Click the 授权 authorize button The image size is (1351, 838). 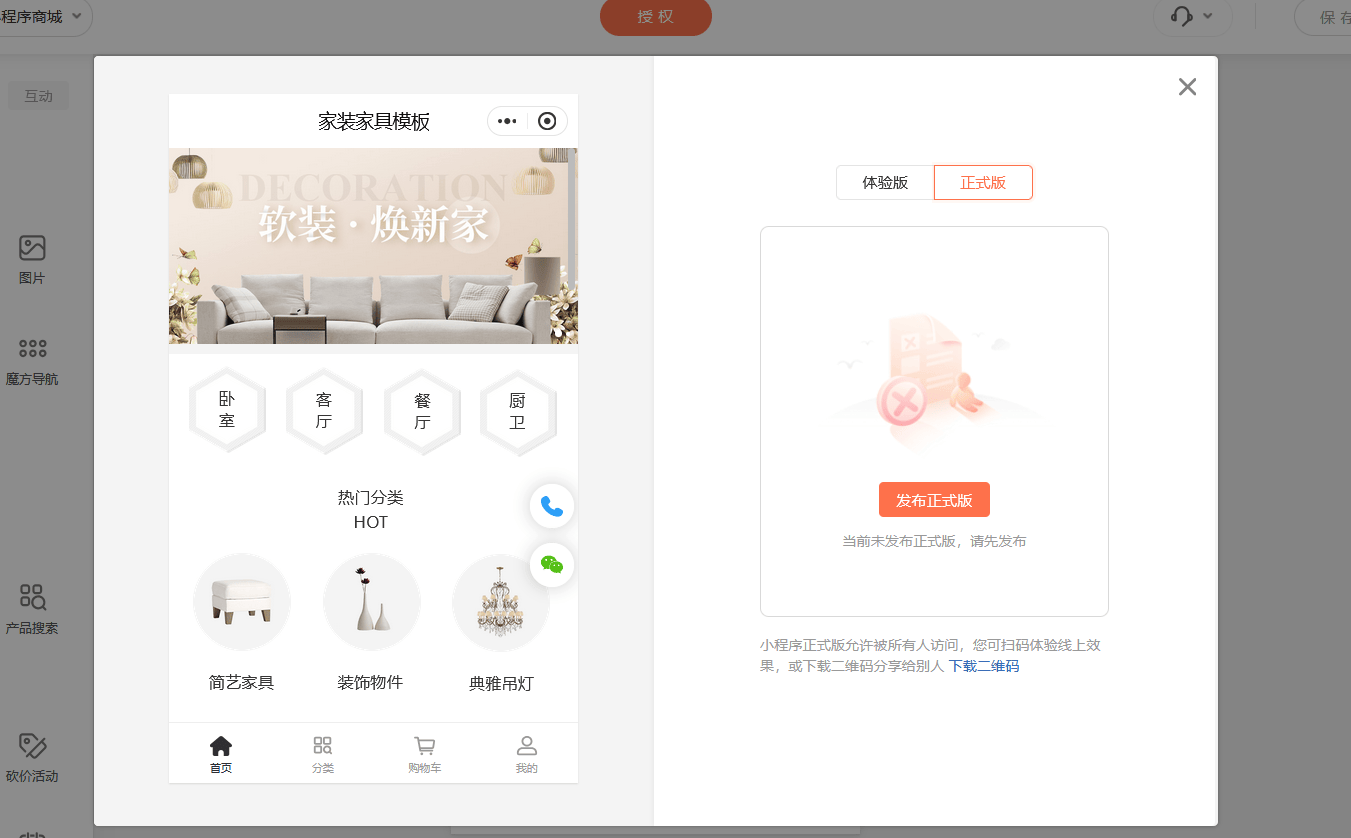coord(656,17)
